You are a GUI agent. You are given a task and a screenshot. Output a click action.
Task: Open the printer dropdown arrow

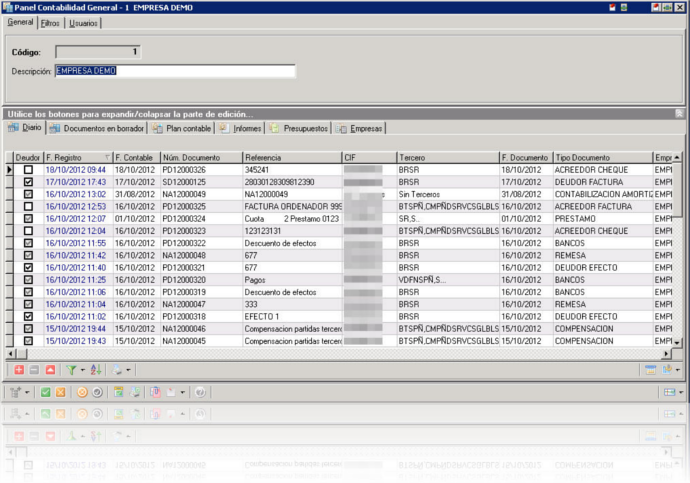point(128,370)
